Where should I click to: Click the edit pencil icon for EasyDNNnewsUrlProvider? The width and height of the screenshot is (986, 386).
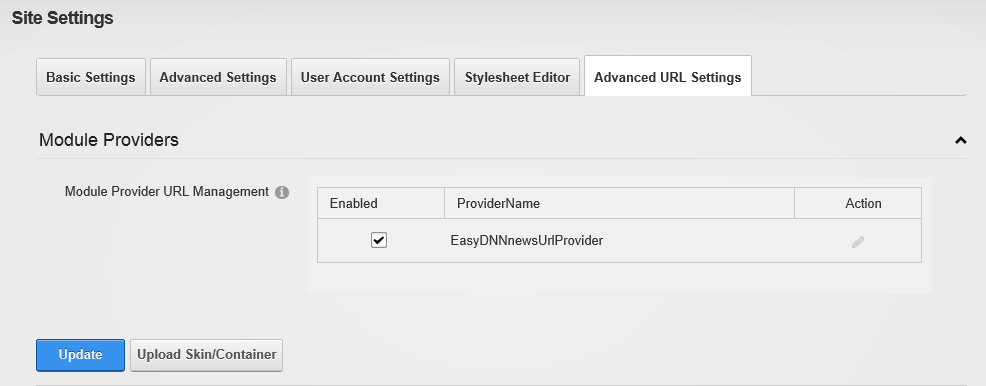coord(858,241)
